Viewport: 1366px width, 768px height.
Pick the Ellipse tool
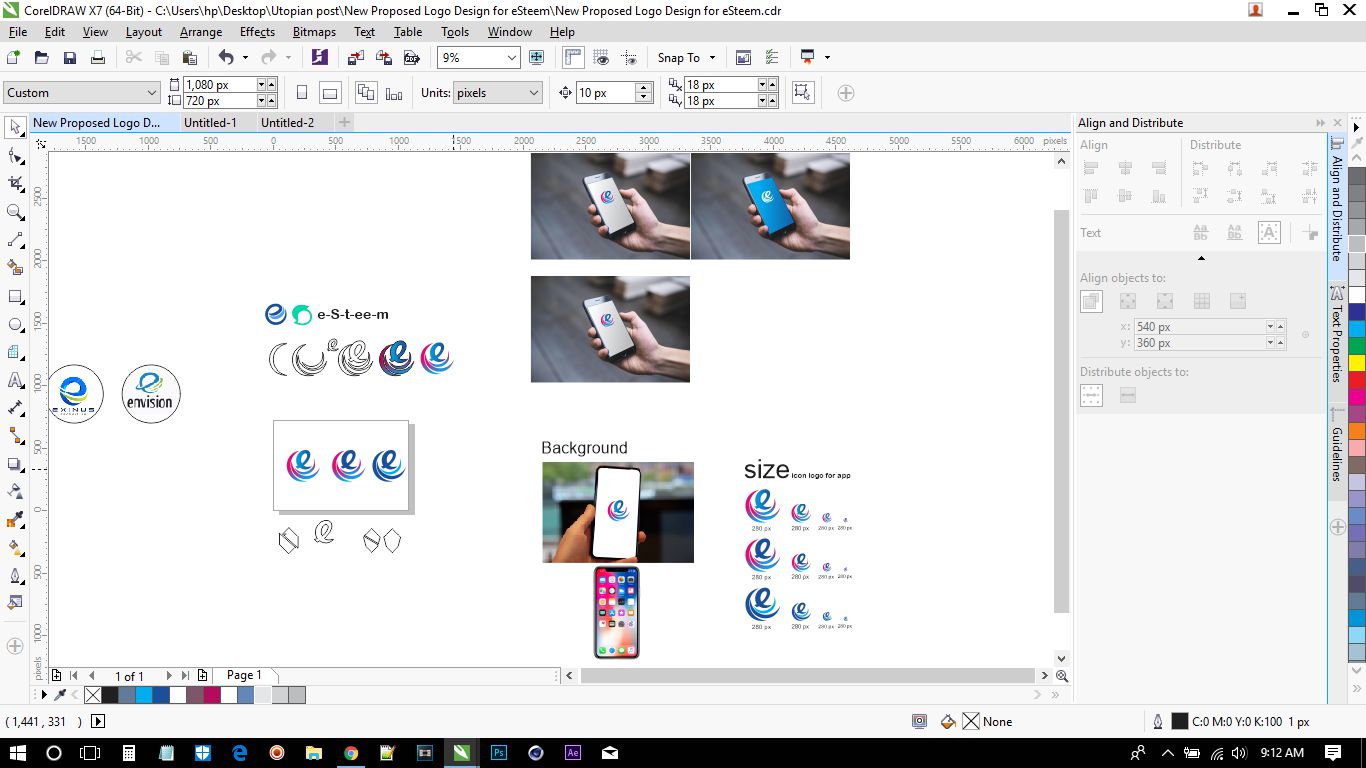(x=15, y=325)
